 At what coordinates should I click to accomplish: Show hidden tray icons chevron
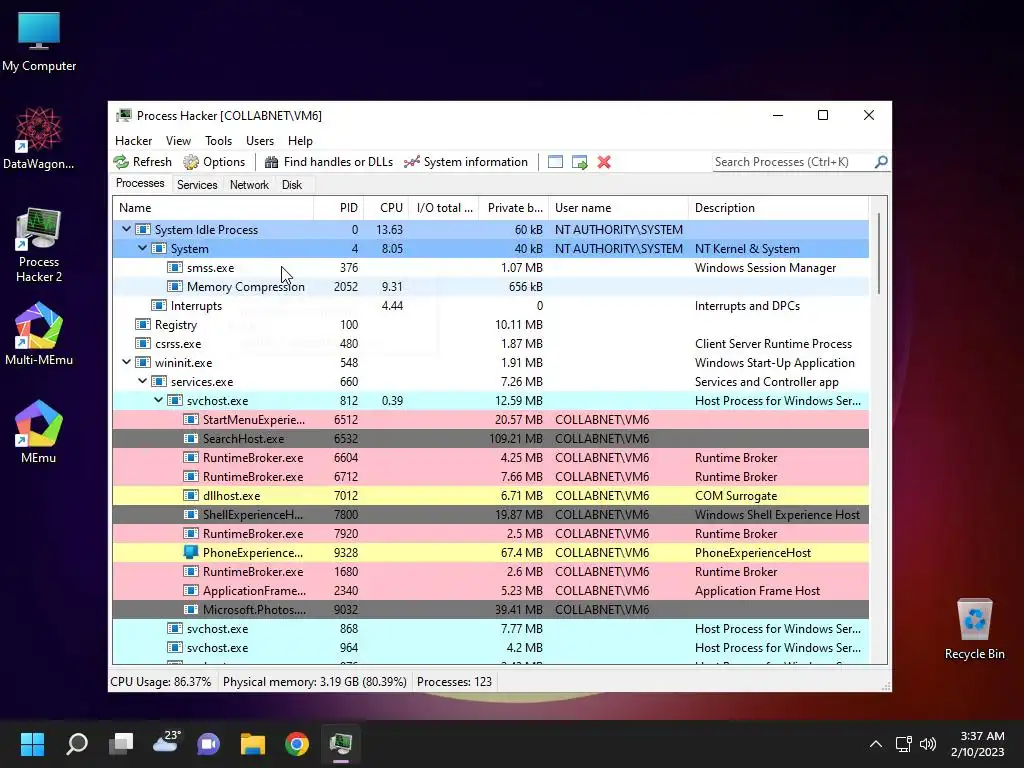point(876,744)
